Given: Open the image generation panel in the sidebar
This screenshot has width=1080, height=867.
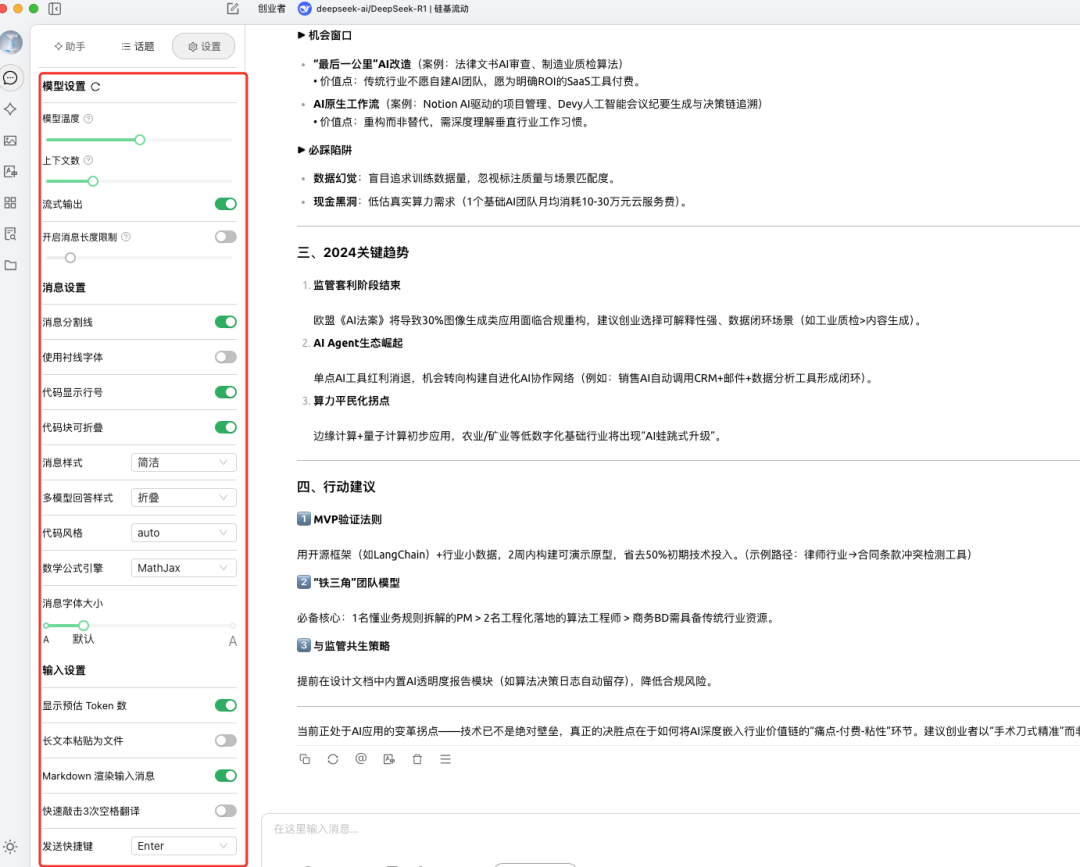Looking at the screenshot, I should pyautogui.click(x=10, y=141).
